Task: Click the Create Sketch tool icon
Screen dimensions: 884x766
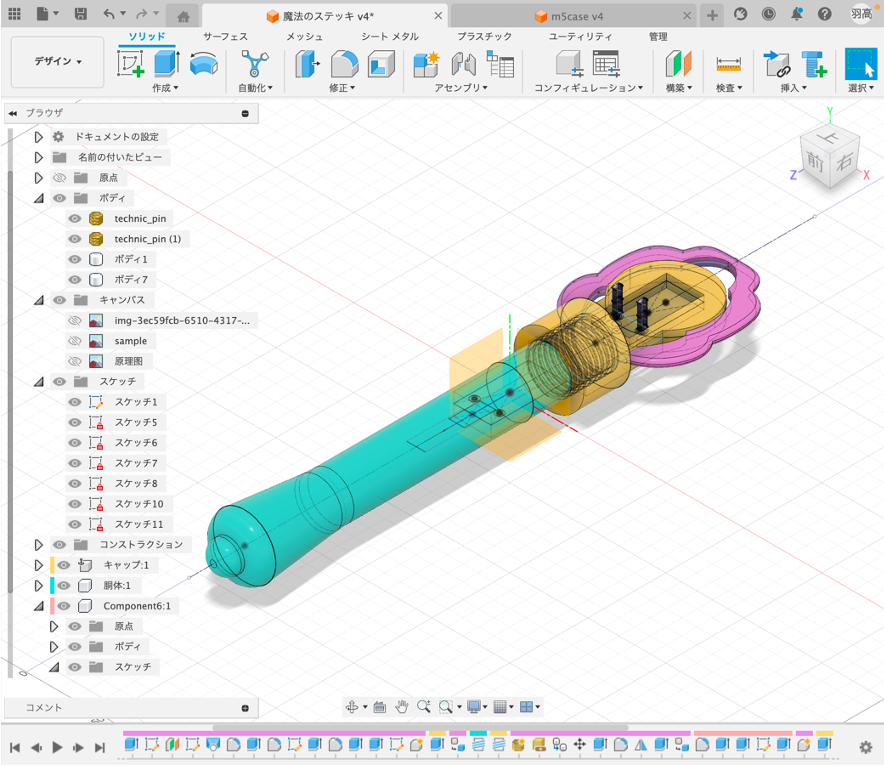Action: click(131, 64)
